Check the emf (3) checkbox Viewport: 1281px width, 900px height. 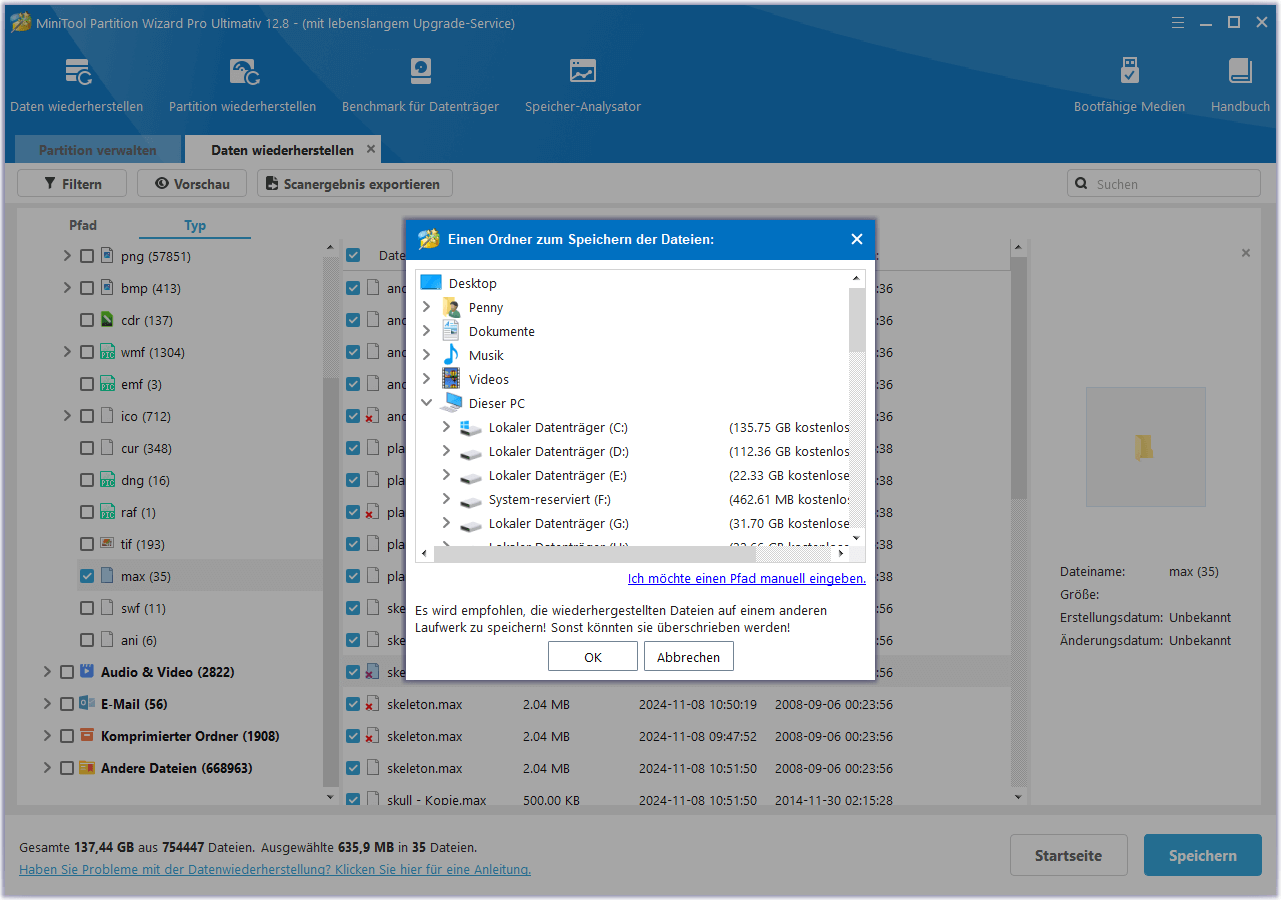87,385
